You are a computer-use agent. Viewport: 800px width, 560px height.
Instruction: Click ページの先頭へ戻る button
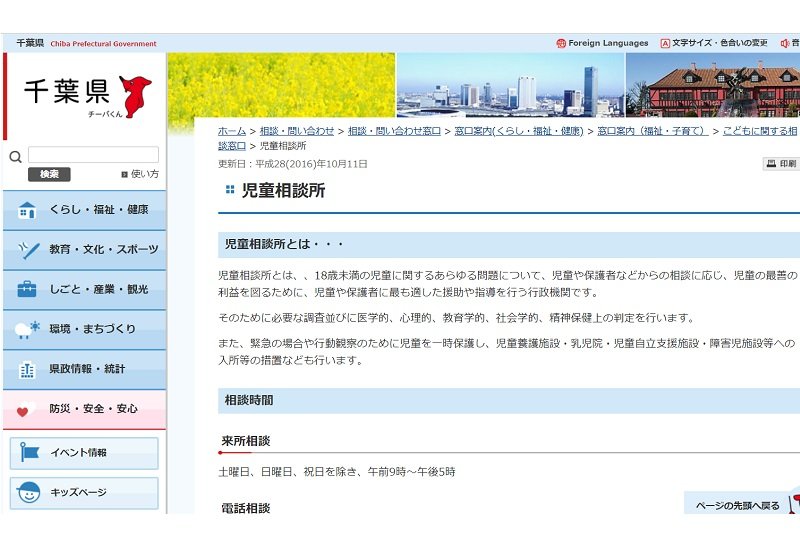(x=738, y=506)
